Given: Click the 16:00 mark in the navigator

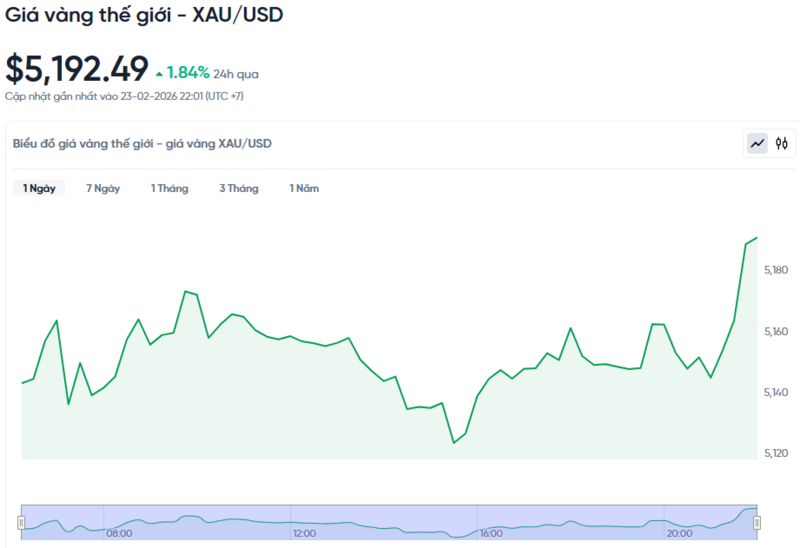Looking at the screenshot, I should click(x=491, y=534).
